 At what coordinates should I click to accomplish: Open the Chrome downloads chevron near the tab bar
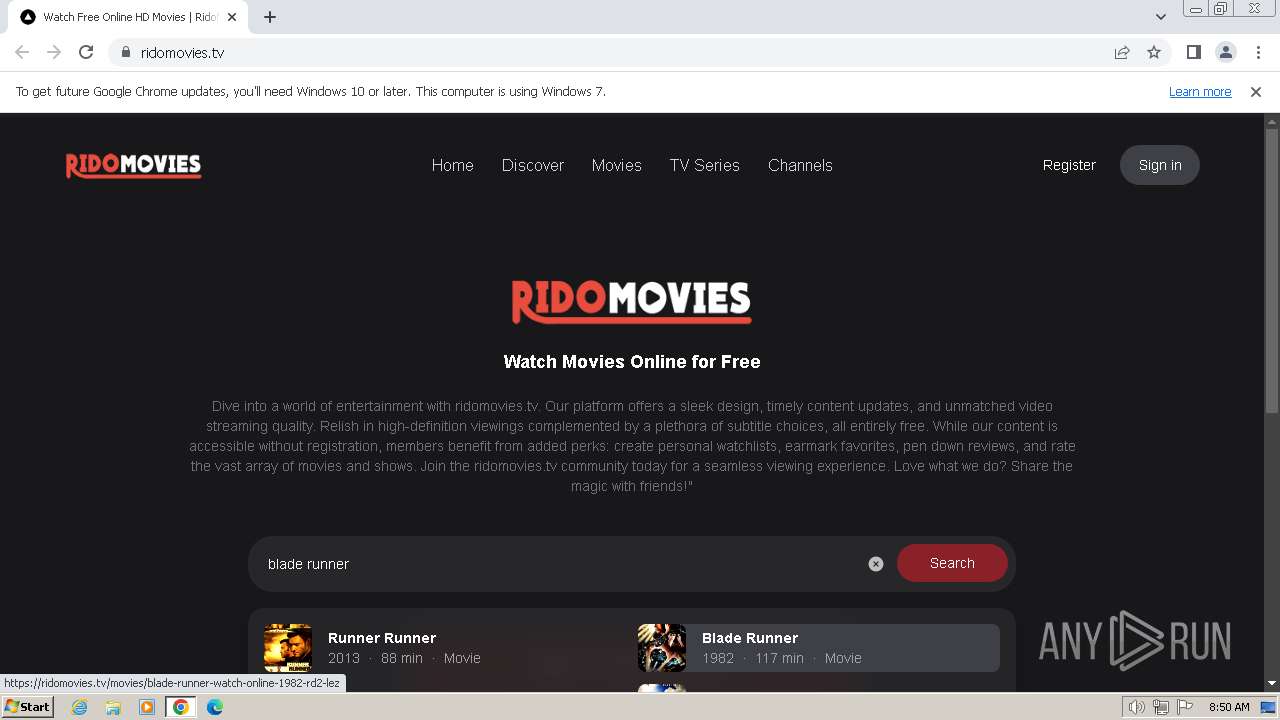click(1159, 17)
